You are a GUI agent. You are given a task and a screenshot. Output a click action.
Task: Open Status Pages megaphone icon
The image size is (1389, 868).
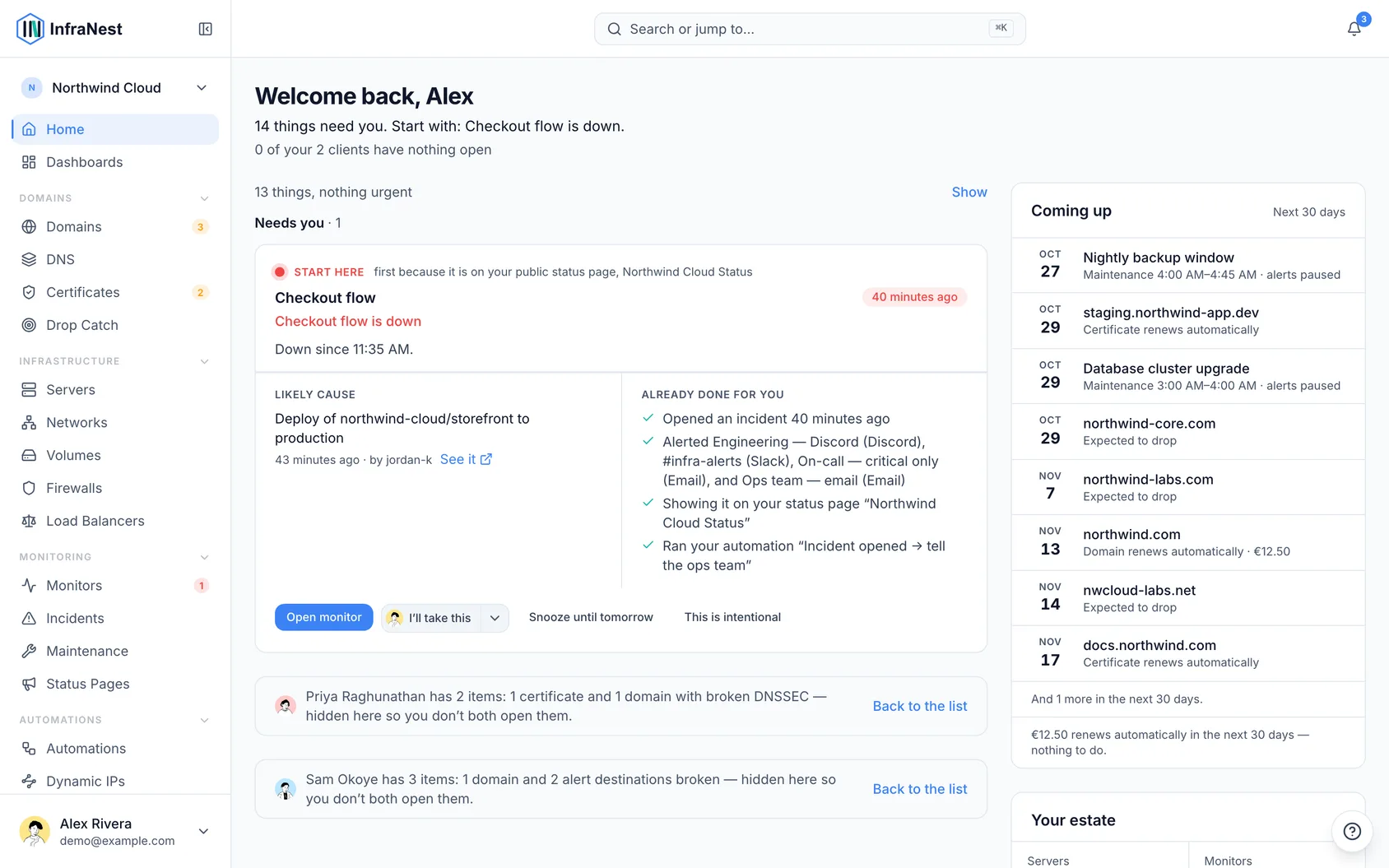tap(29, 684)
